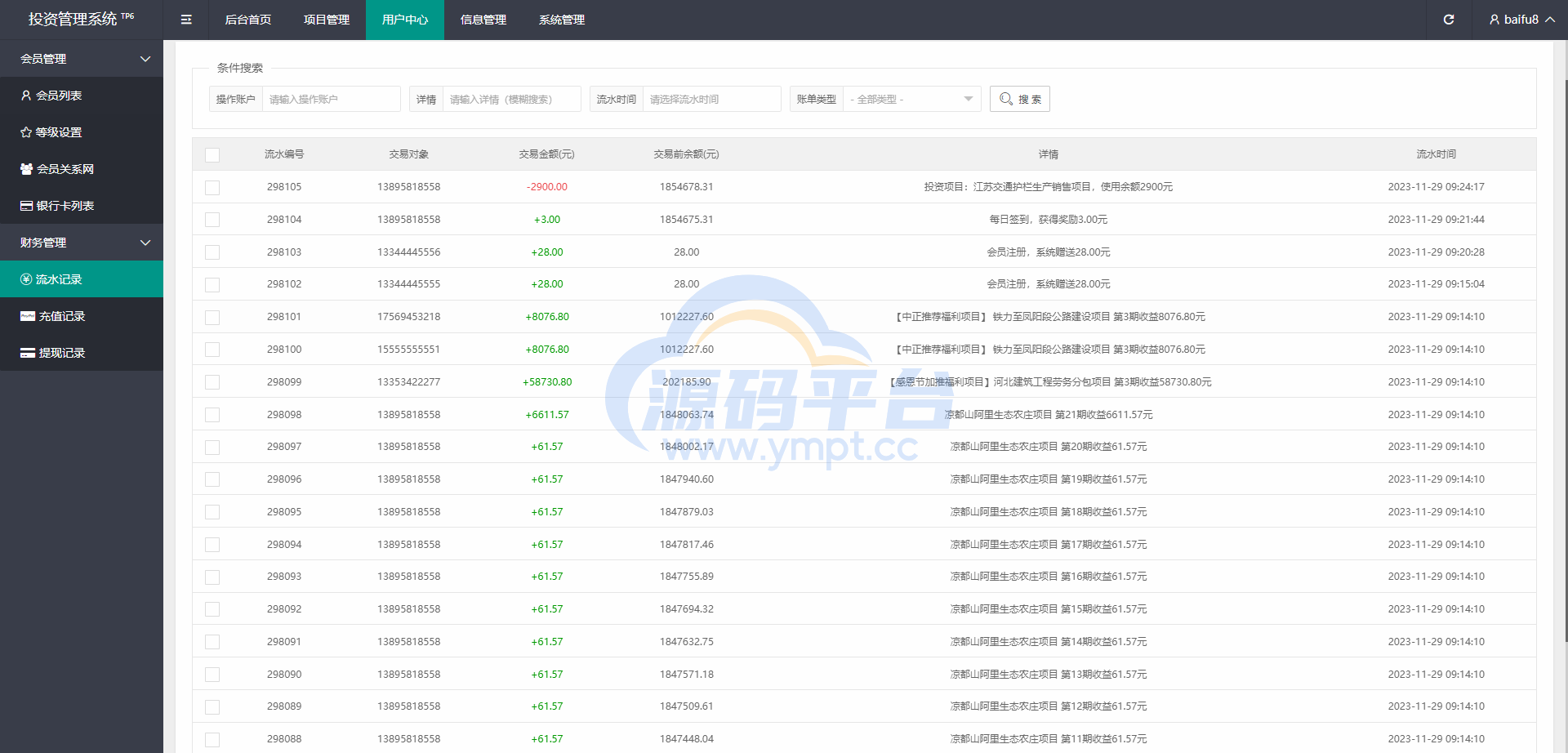Viewport: 1568px width, 753px height.
Task: Collapse the 会员管理 sidebar group
Action: pos(82,59)
